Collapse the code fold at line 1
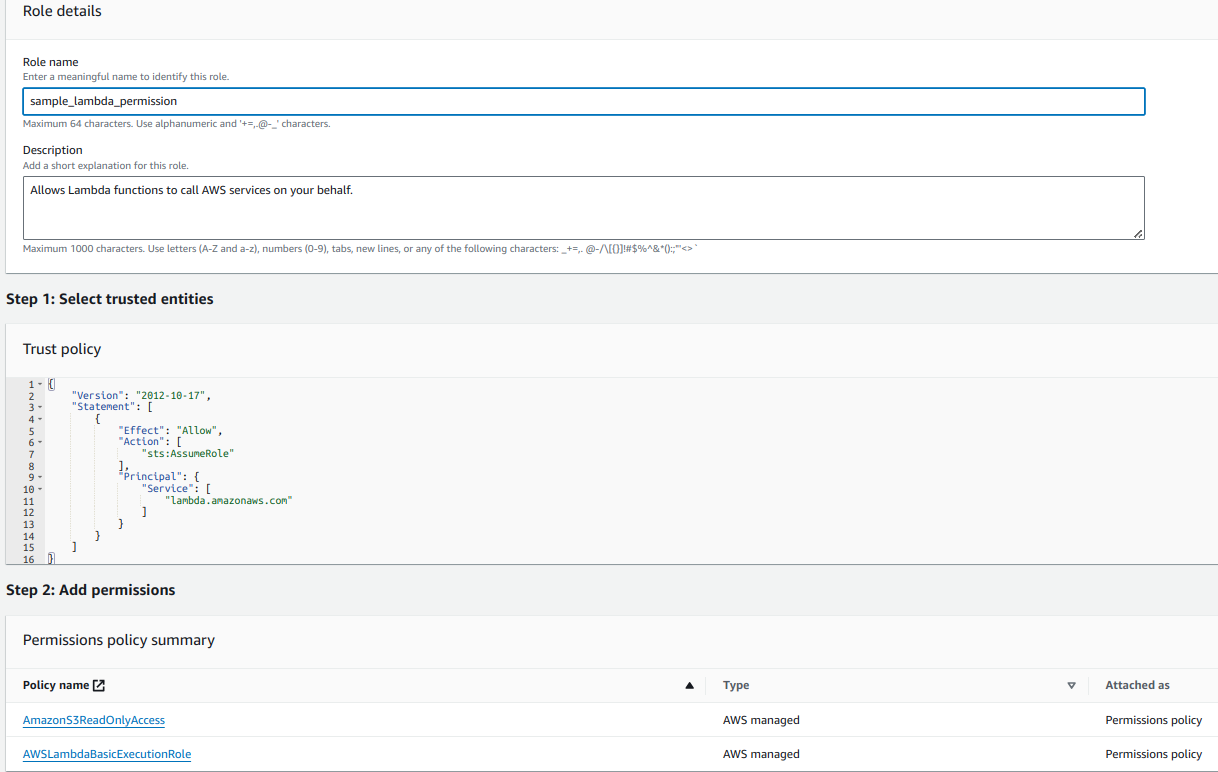The height and width of the screenshot is (772, 1218). coord(40,384)
